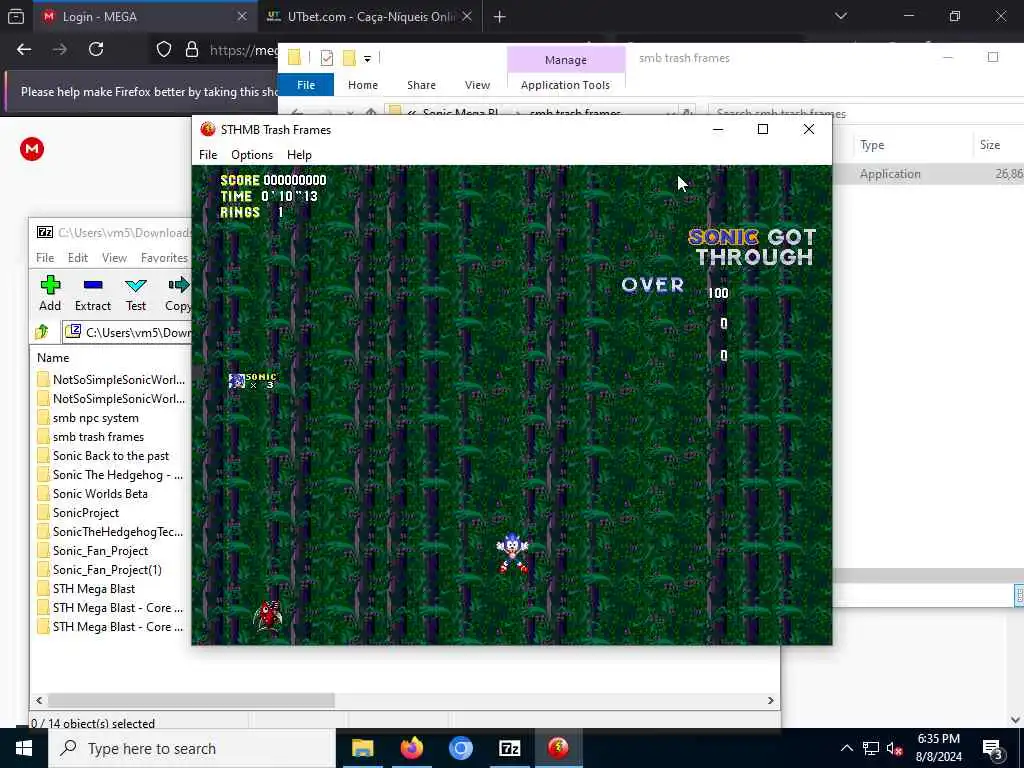The height and width of the screenshot is (768, 1024).
Task: Click the Size column header in Explorer
Action: click(989, 145)
